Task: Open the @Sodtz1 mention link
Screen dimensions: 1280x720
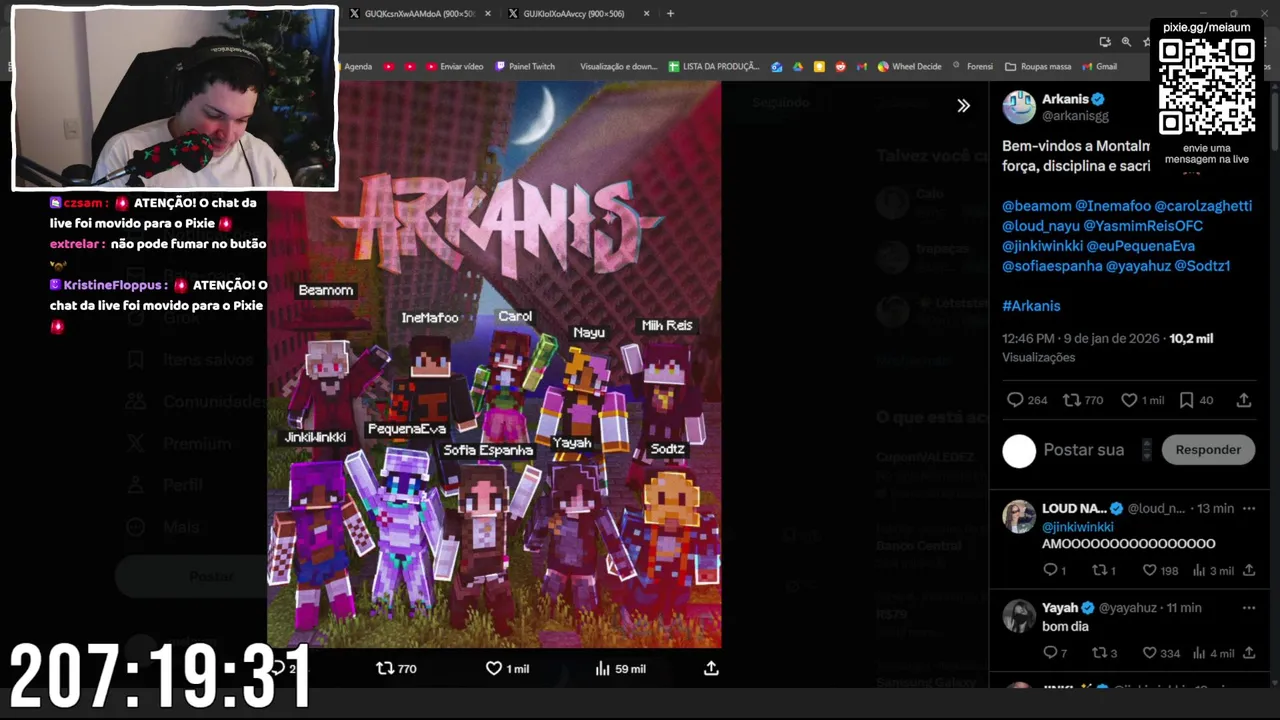Action: tap(1202, 266)
